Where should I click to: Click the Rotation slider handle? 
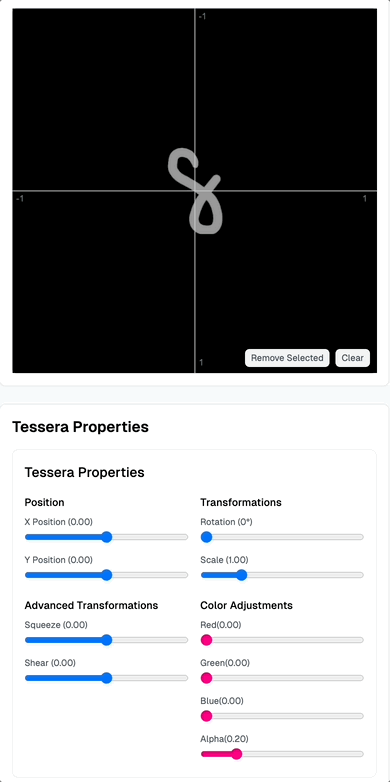tap(206, 537)
